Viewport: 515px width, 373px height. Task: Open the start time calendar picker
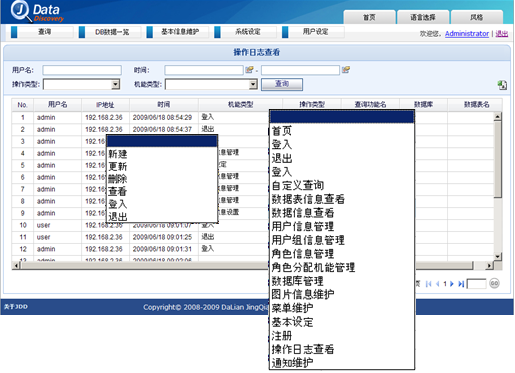249,70
